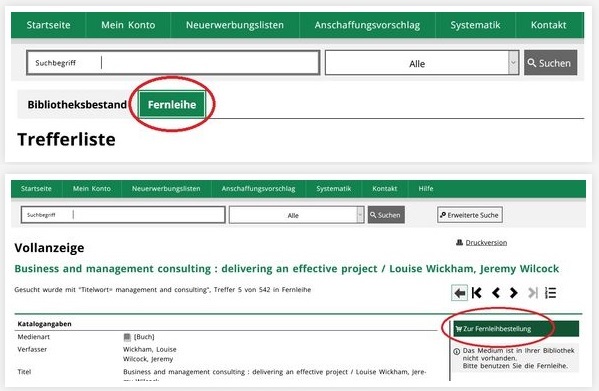Open Neuerwerbungslisten in top menu
599x391 pixels.
point(235,25)
